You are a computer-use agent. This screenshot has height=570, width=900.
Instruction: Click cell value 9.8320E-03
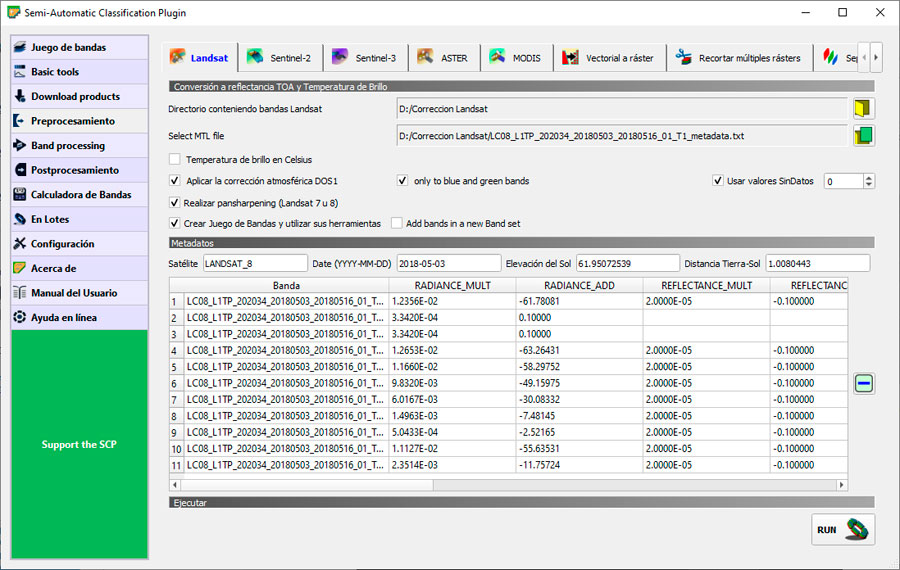tap(452, 383)
